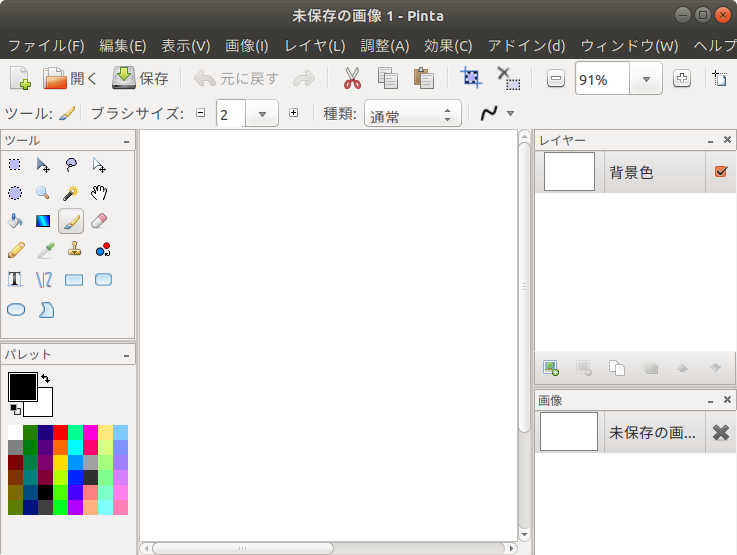
Task: Choose the Paint Bucket fill tool
Action: click(x=15, y=221)
